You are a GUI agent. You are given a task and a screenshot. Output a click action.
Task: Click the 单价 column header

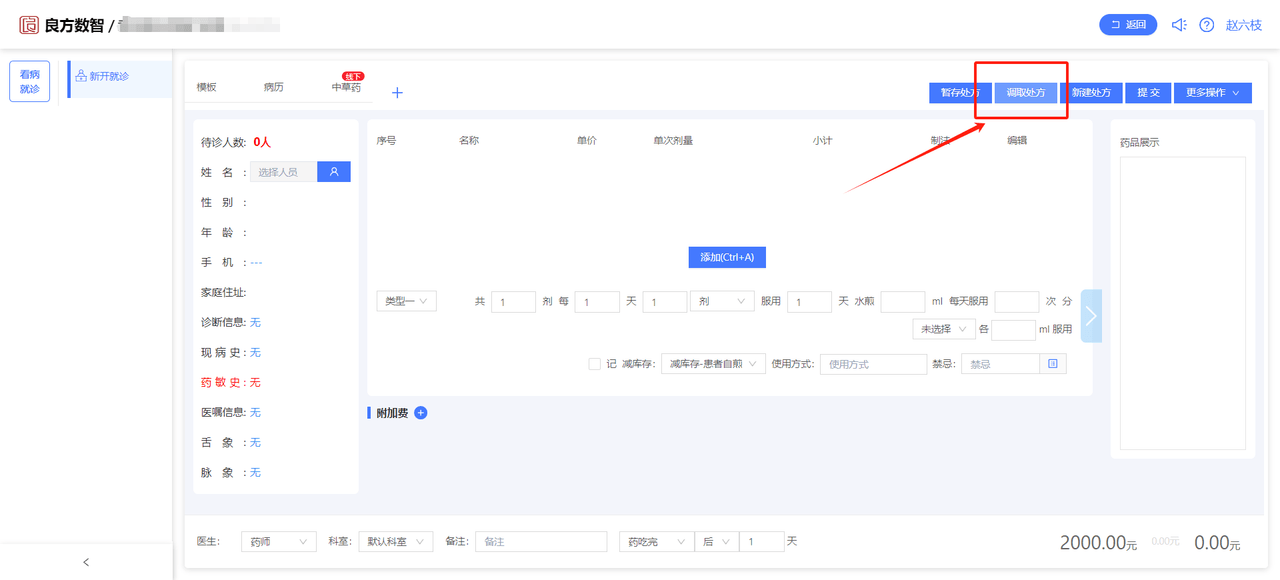coord(587,141)
